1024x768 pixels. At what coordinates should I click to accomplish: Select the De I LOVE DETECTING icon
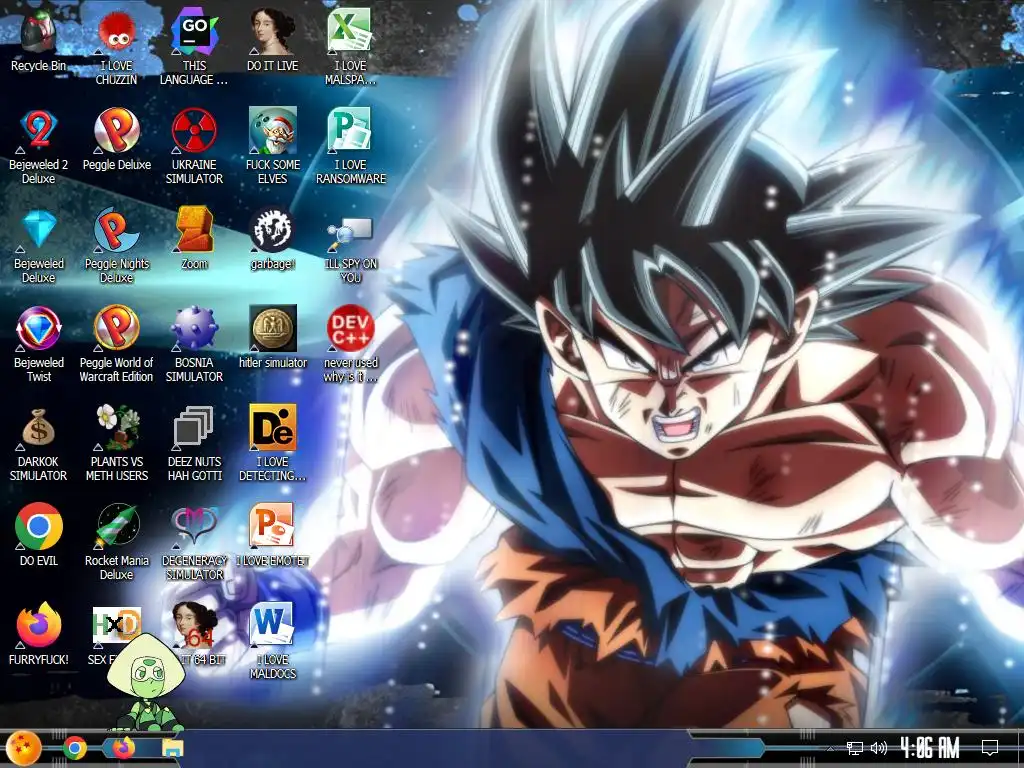[x=272, y=428]
